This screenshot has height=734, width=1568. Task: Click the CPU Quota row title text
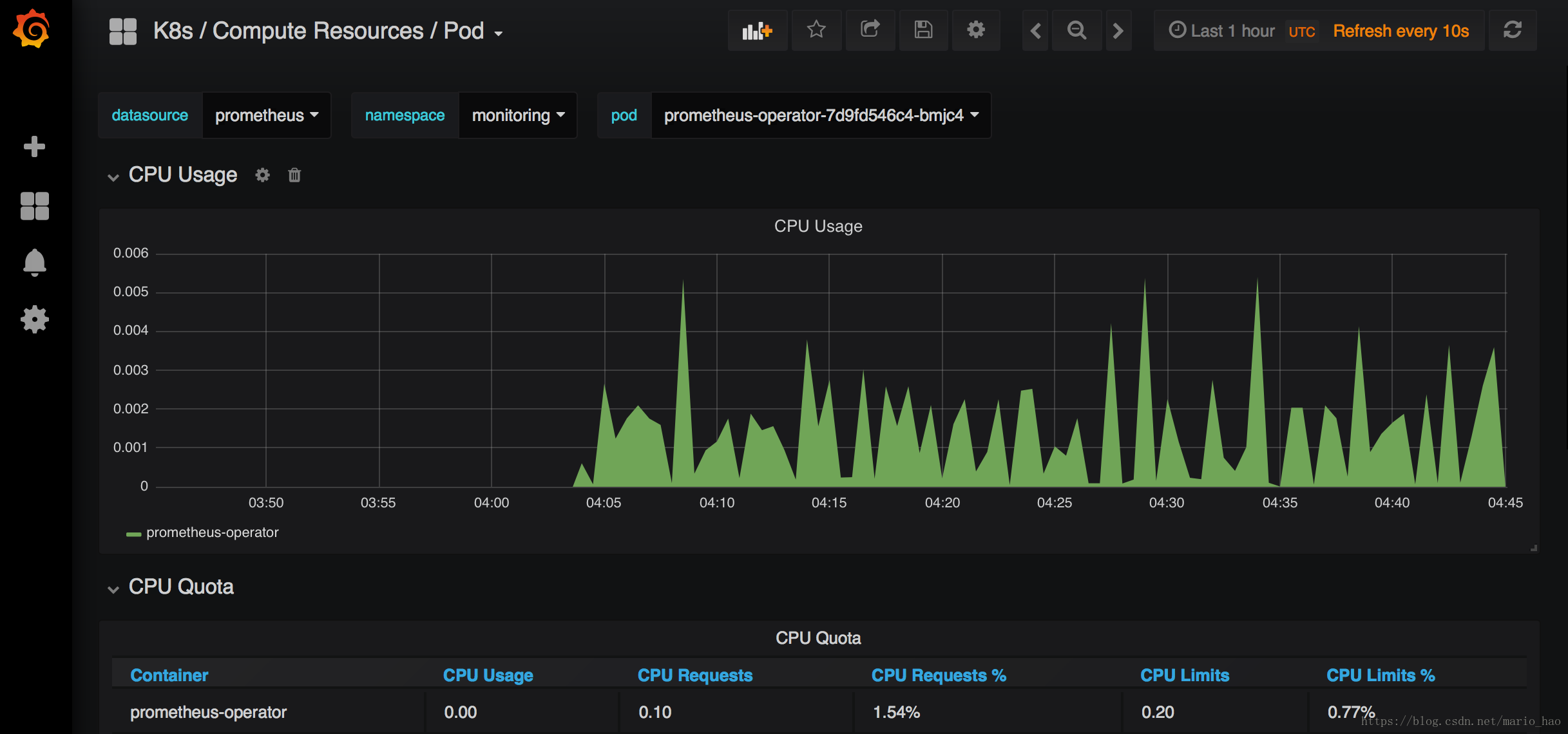[x=181, y=587]
